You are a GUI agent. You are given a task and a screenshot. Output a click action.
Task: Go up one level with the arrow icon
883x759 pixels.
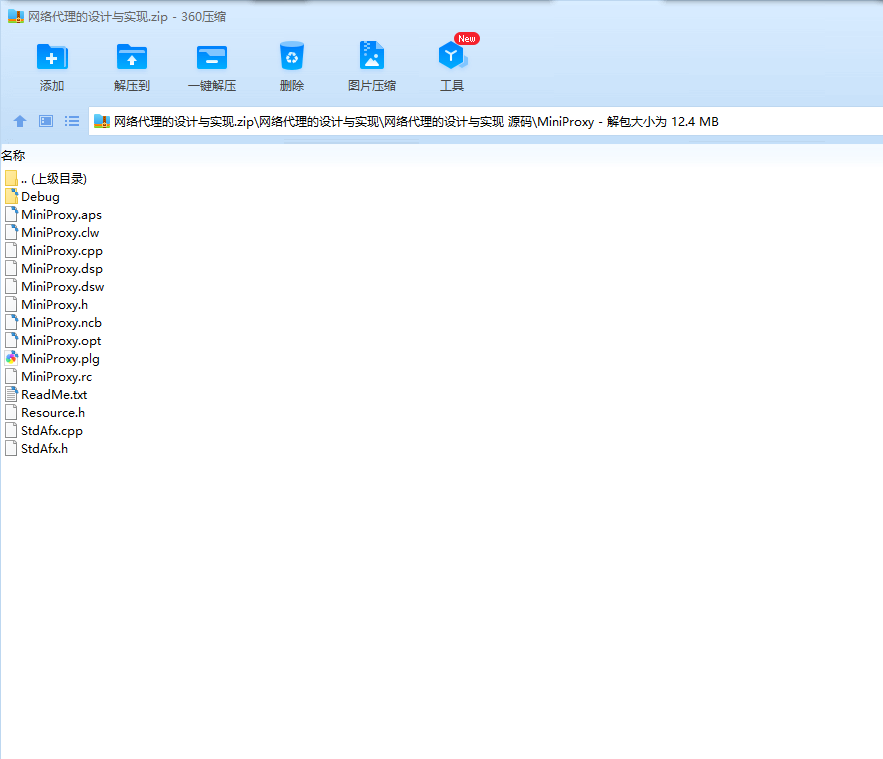[20, 121]
